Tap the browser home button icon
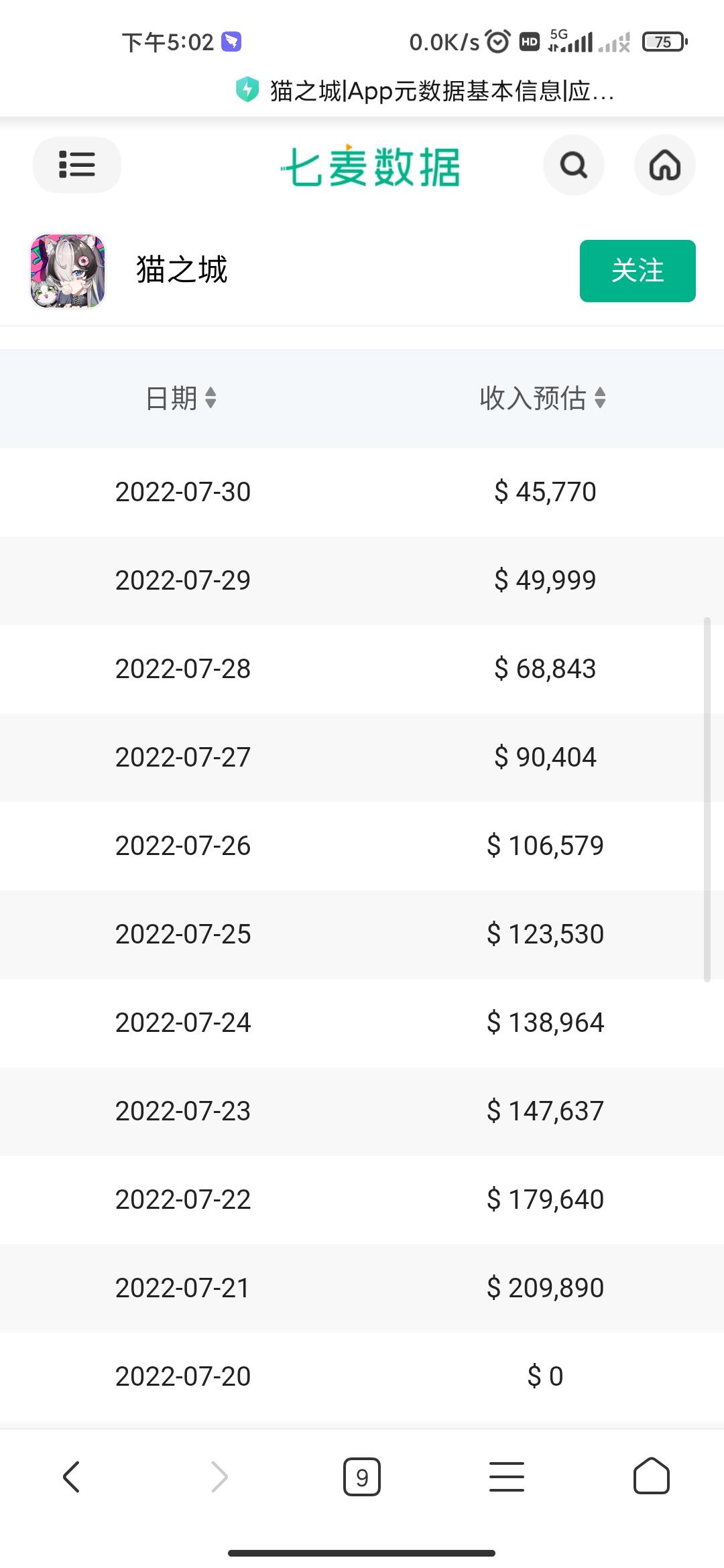The height and width of the screenshot is (1568, 724). click(x=651, y=1477)
